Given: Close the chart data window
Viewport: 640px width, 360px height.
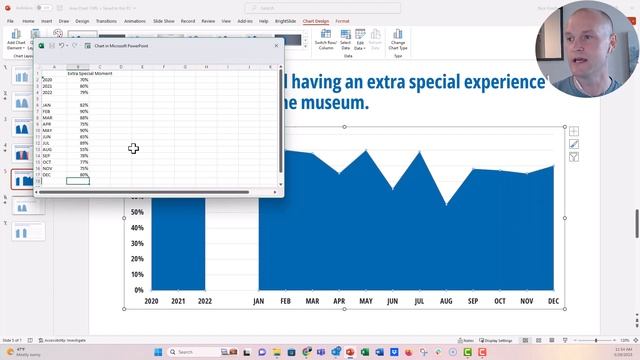Looking at the screenshot, I should [x=276, y=46].
